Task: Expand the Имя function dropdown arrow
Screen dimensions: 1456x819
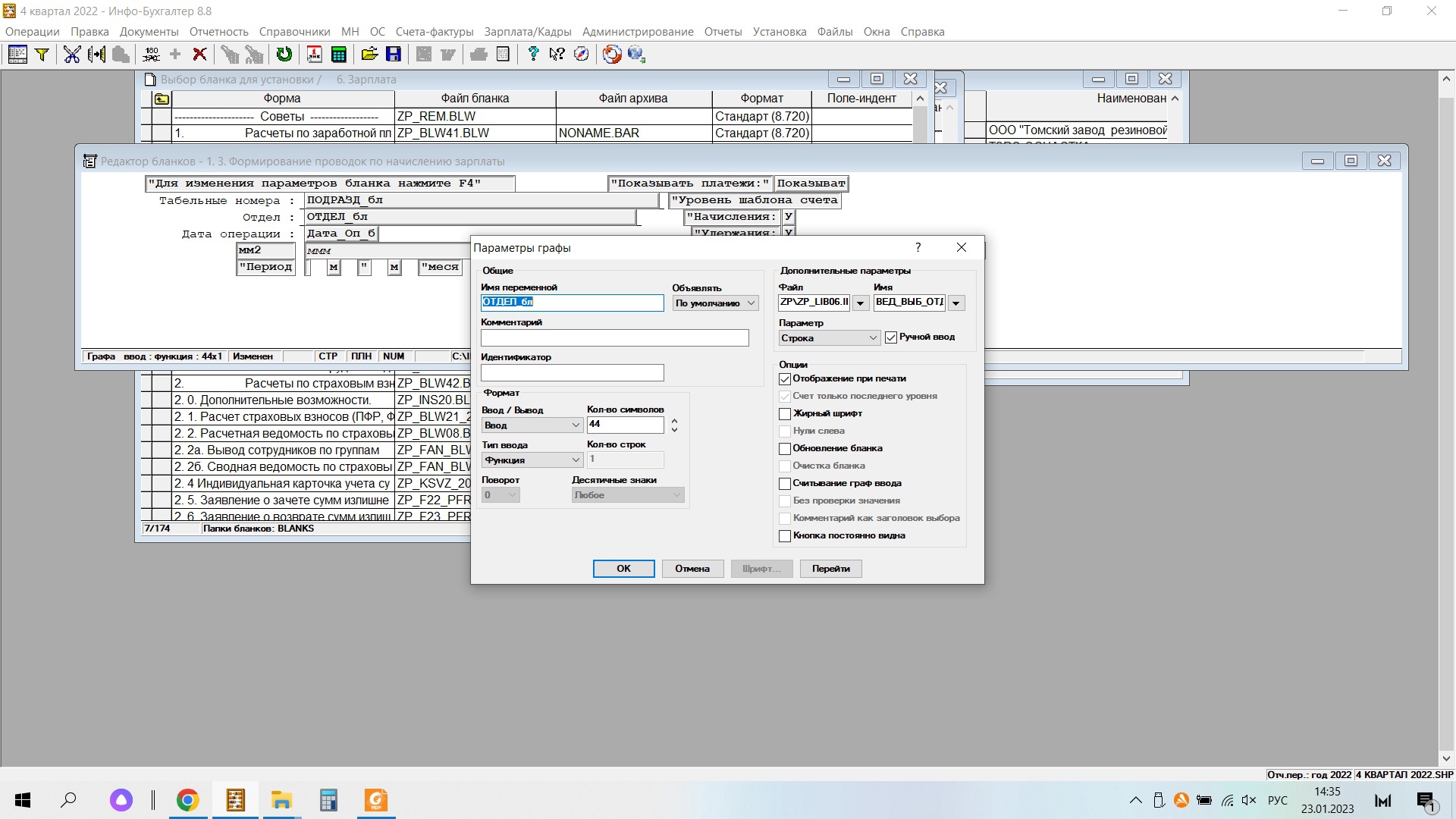Action: click(x=956, y=303)
